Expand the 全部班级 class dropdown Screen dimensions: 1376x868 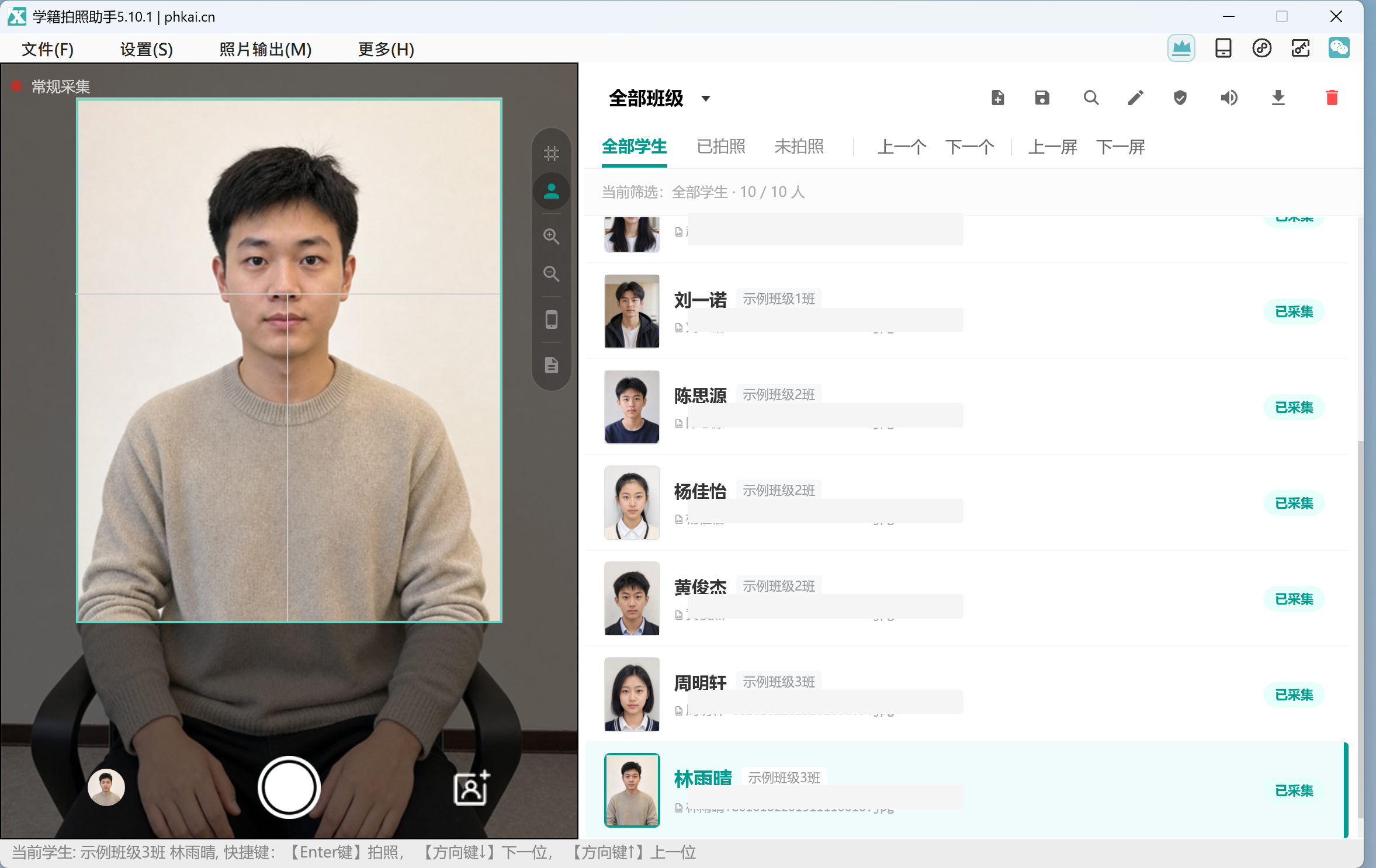[x=660, y=98]
